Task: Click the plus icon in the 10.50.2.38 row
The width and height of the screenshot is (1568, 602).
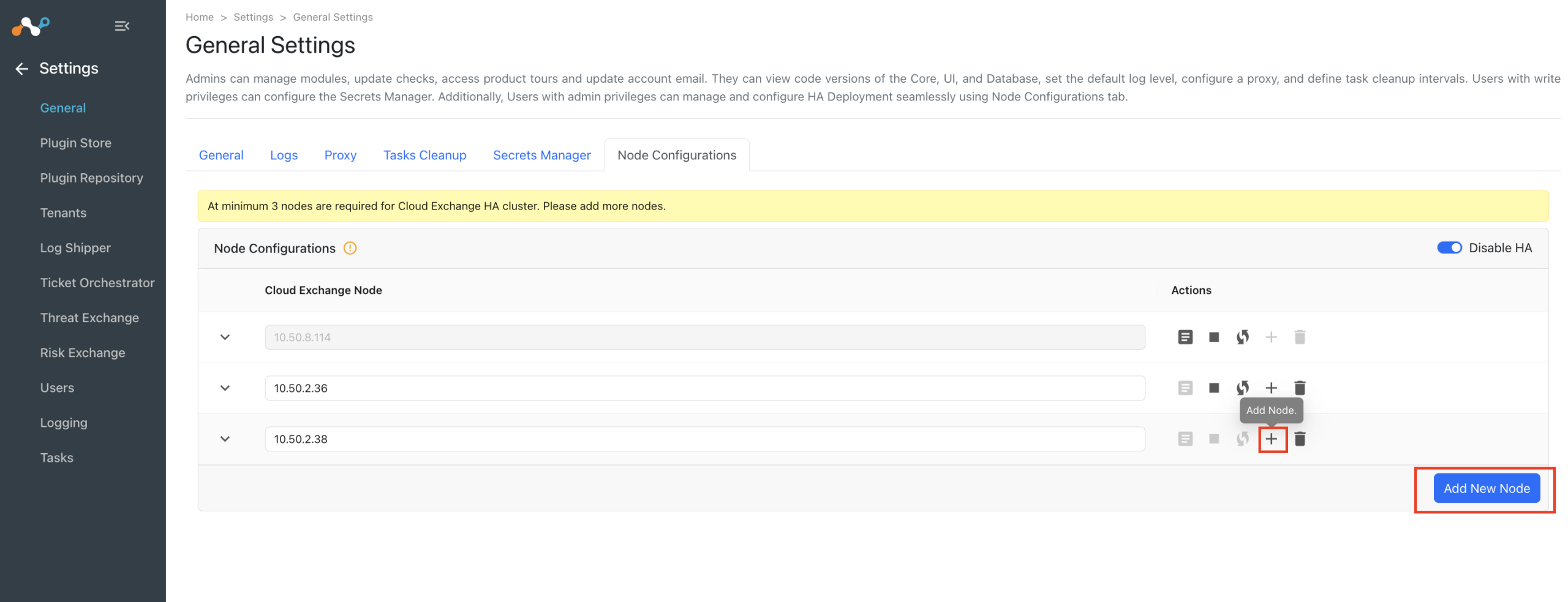Action: click(x=1271, y=438)
